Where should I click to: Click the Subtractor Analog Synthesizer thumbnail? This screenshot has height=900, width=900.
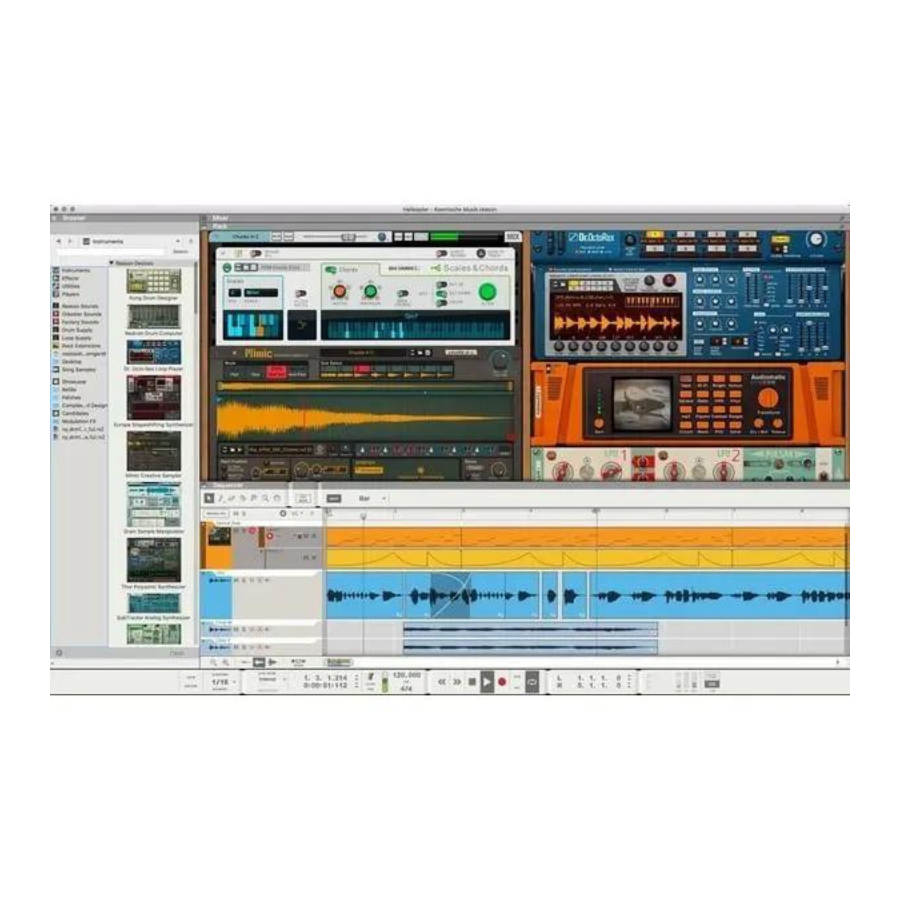pyautogui.click(x=154, y=603)
